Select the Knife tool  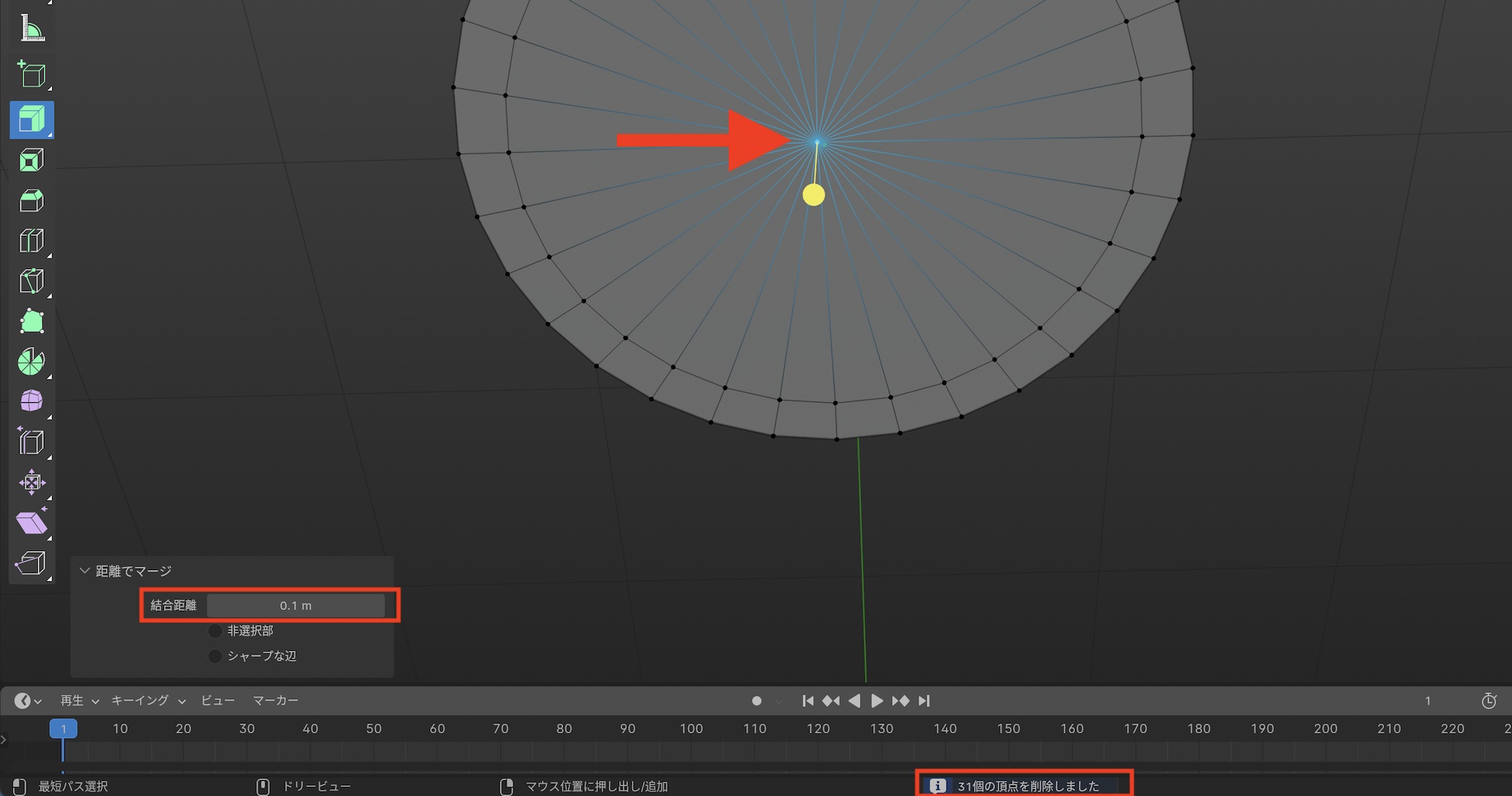32,281
